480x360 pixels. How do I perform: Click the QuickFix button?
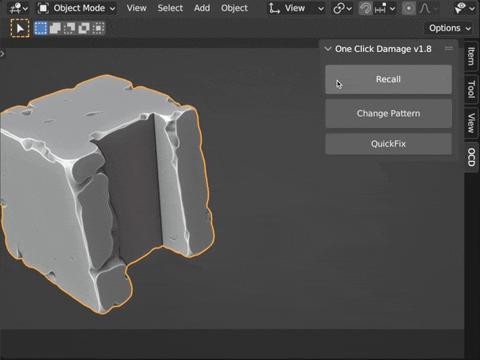point(388,144)
